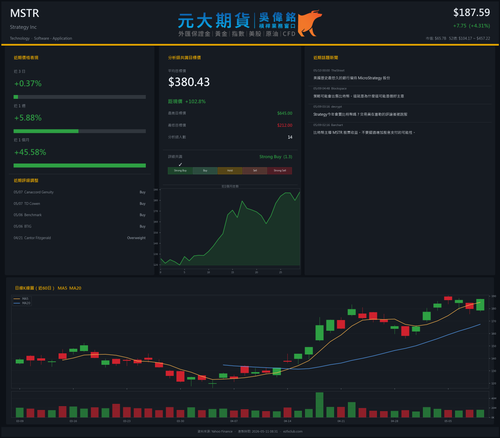Click the Technology - Software - Application sector line
500x438 pixels.
point(41,38)
